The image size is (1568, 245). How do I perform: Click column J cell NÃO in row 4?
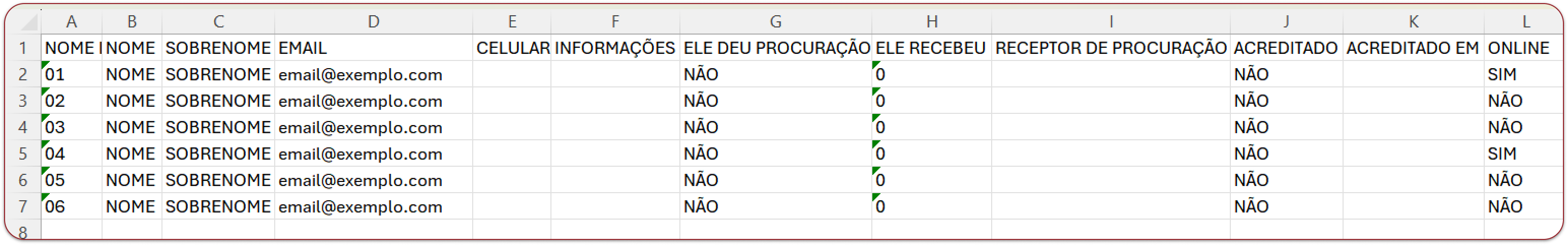(x=1252, y=128)
